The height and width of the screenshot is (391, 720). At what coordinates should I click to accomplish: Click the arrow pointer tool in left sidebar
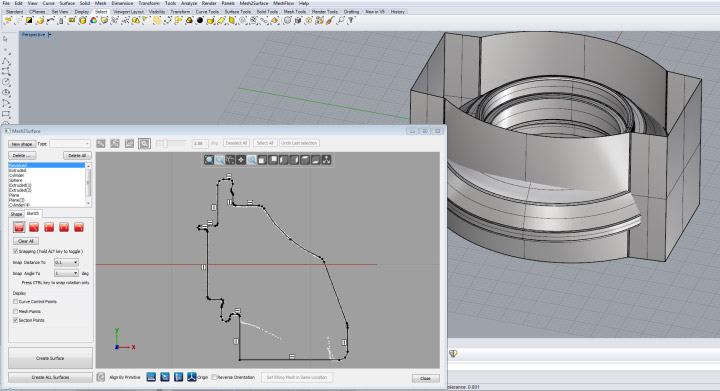click(6, 39)
